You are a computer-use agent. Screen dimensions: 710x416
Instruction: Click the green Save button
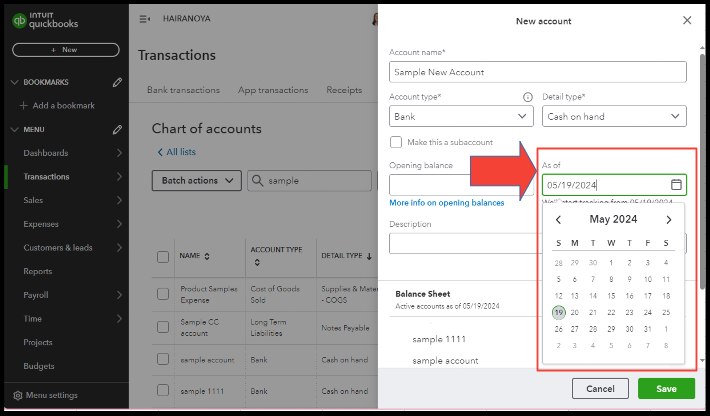[x=665, y=388]
